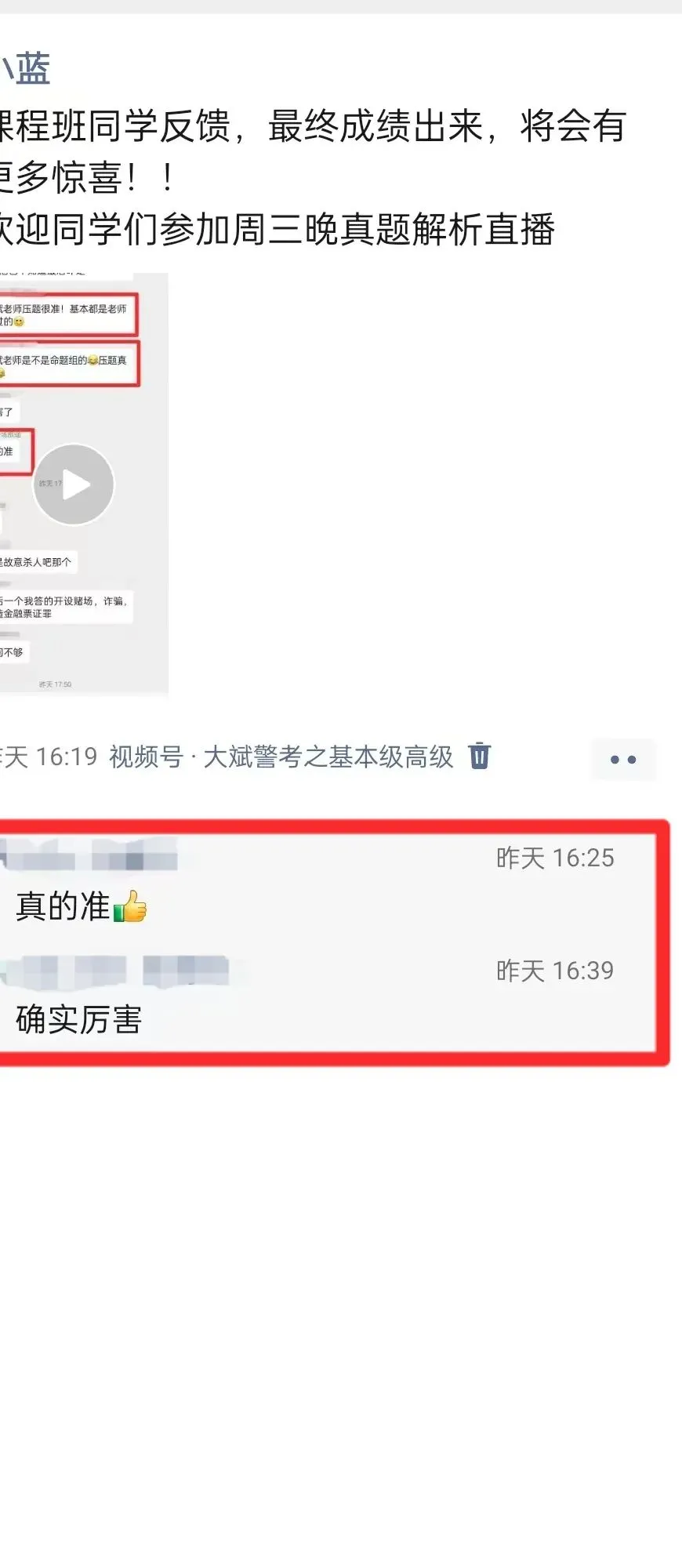Tap the comment timestamp 昨天 16:25
Image resolution: width=682 pixels, height=1568 pixels.
tap(555, 858)
